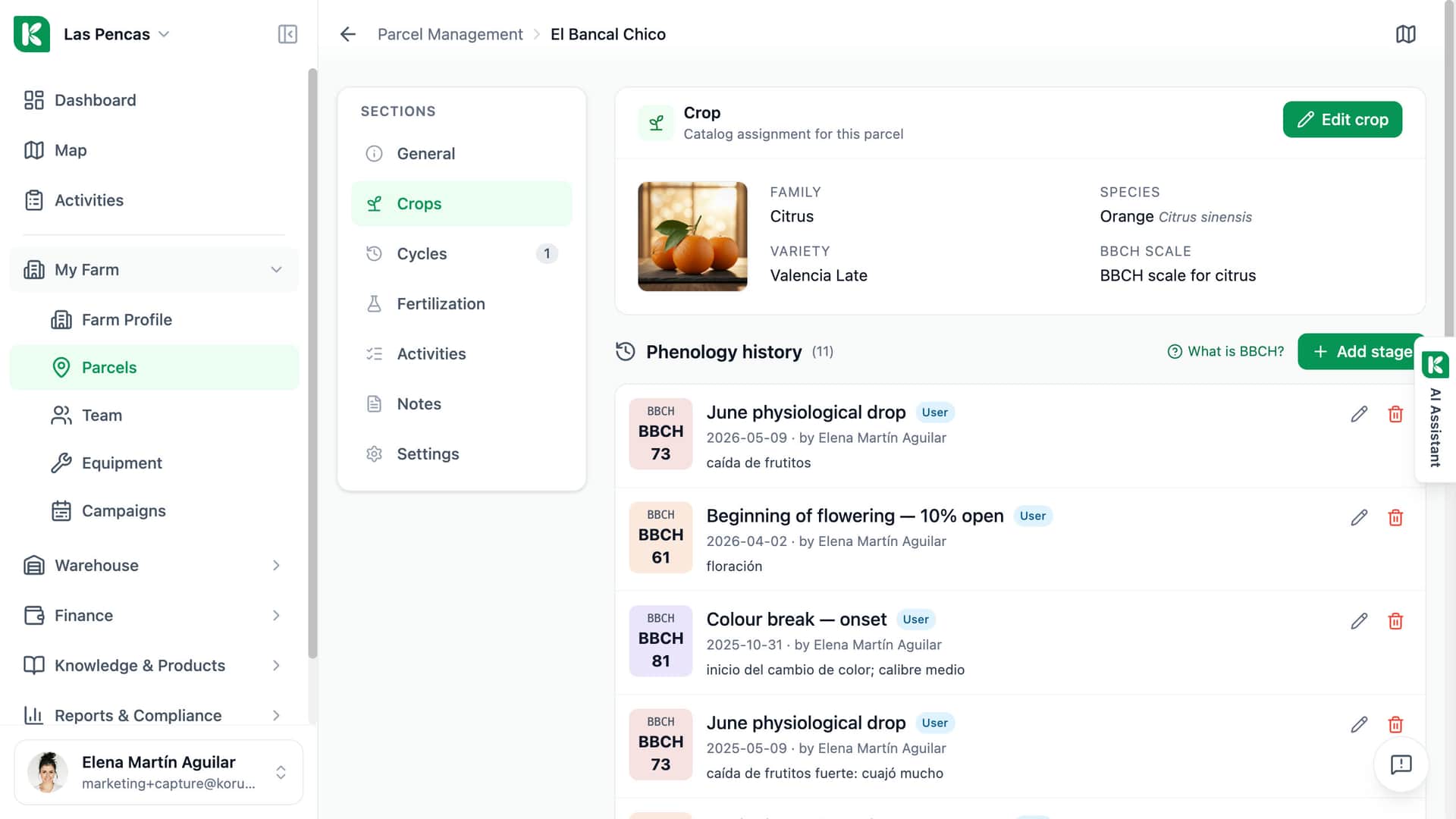Image resolution: width=1456 pixels, height=819 pixels.
Task: Switch to the Cycles section
Action: pyautogui.click(x=462, y=254)
